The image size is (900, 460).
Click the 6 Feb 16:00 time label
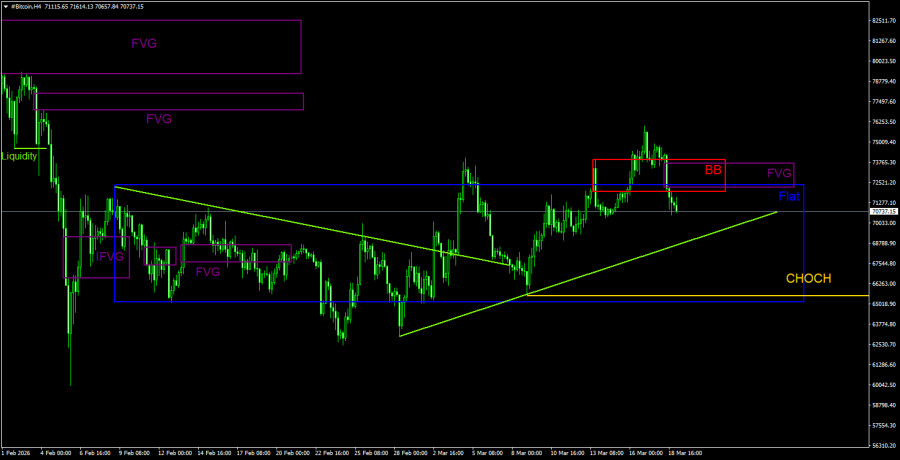click(x=94, y=453)
